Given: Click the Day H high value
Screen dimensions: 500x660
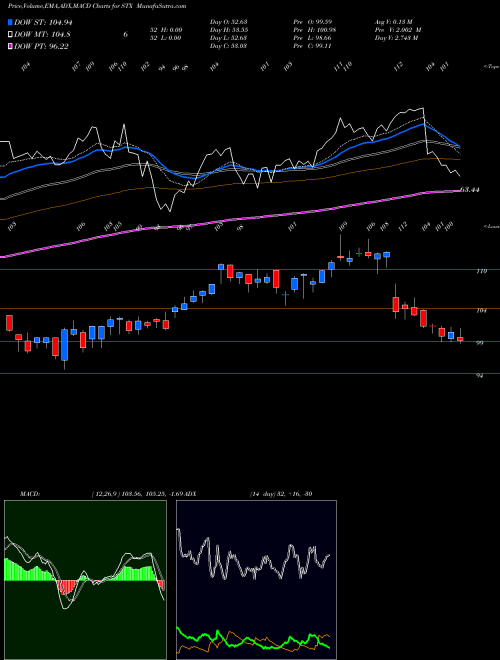Looking at the screenshot, I should pyautogui.click(x=228, y=30).
